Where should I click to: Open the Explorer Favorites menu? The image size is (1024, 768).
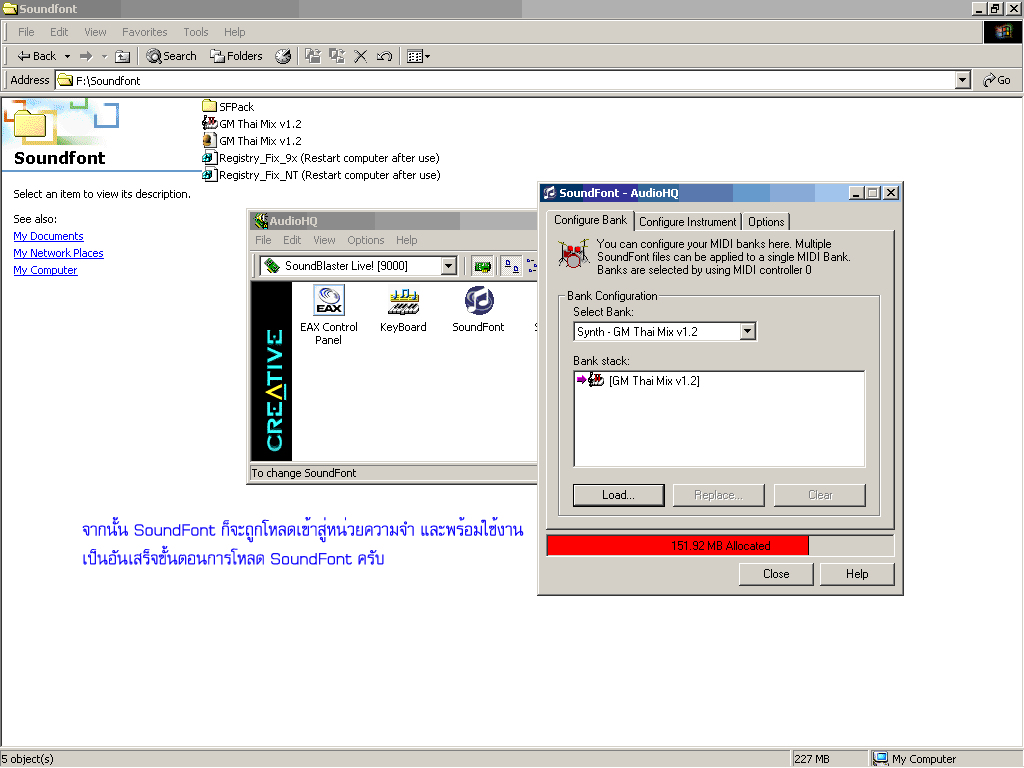pos(144,32)
